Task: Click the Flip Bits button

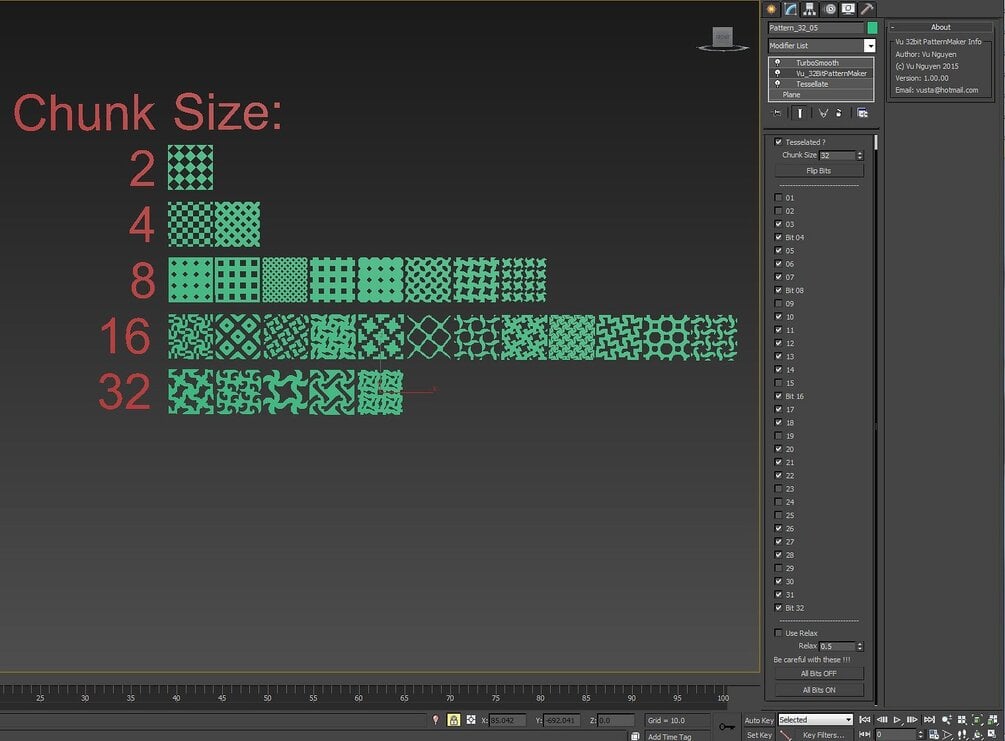Action: [818, 170]
